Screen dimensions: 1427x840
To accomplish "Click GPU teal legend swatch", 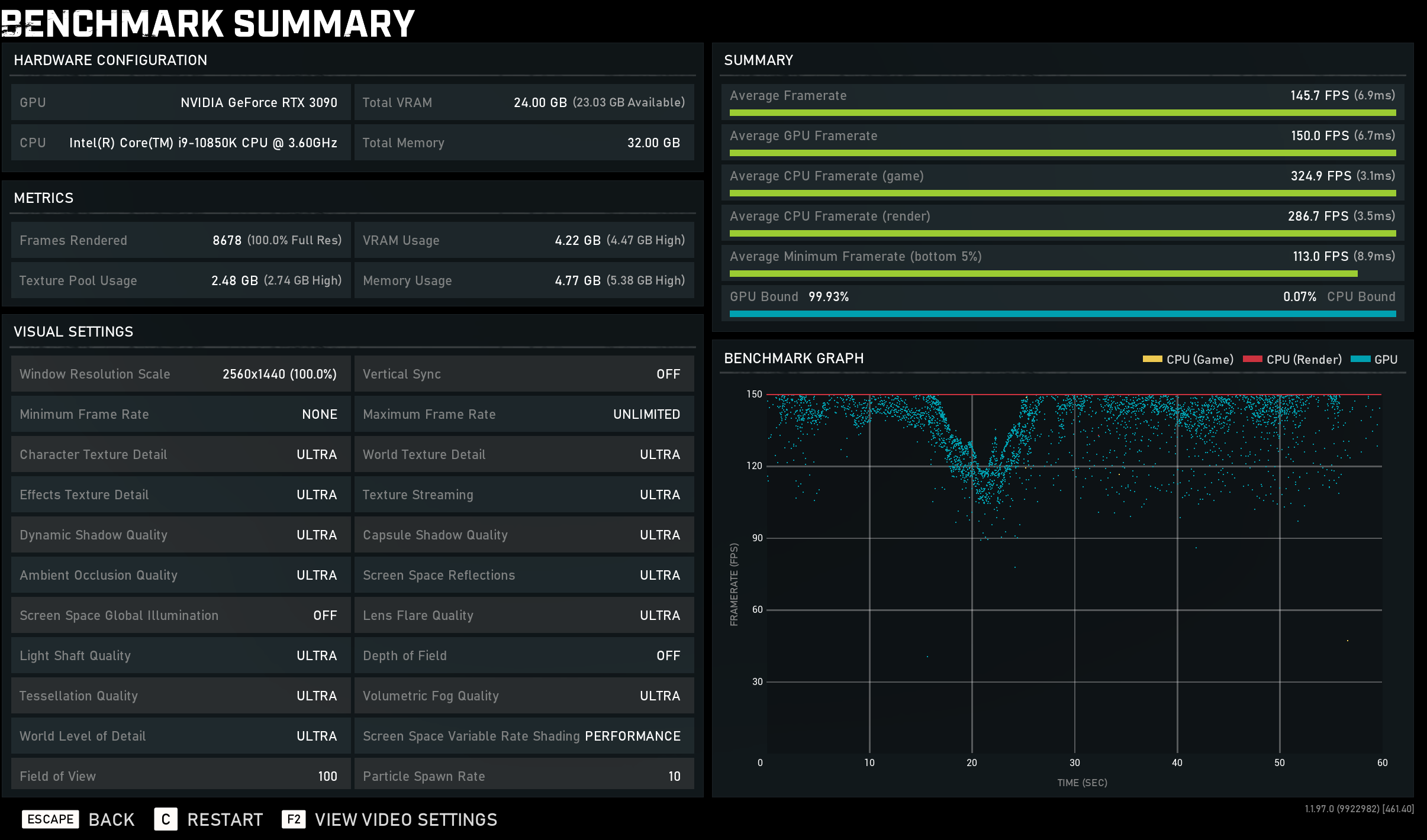I will (1361, 359).
